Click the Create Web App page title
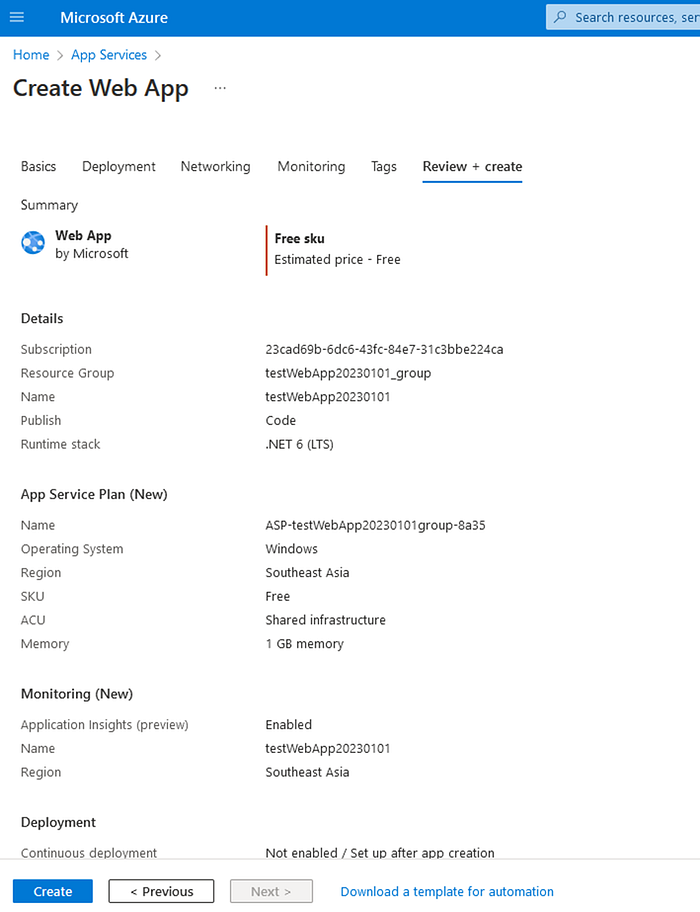This screenshot has height=912, width=700. point(101,88)
